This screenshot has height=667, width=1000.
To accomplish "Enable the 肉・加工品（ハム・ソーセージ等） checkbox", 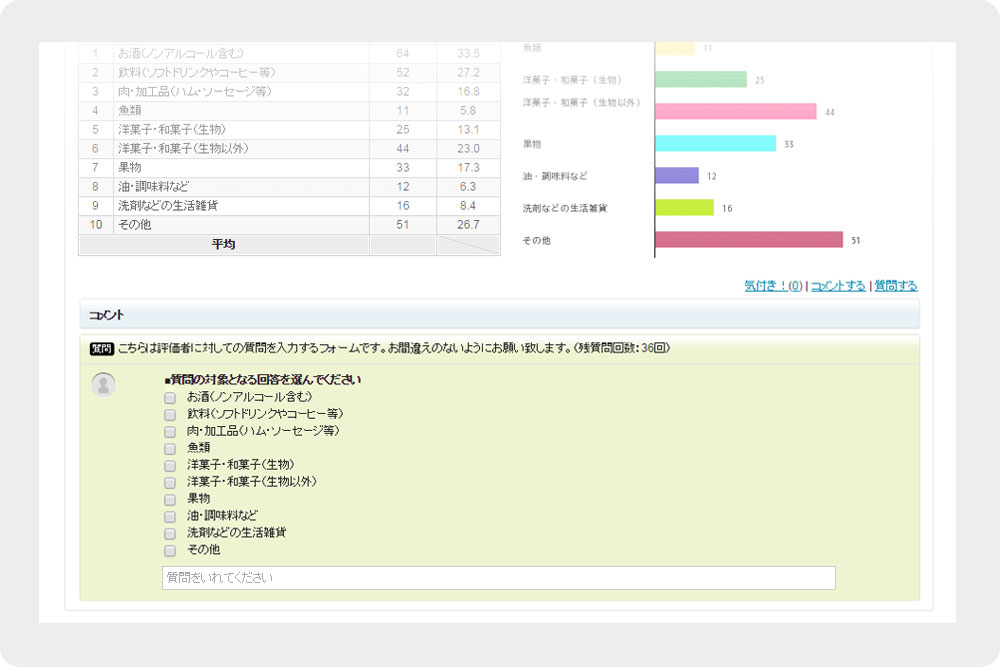I will 170,430.
